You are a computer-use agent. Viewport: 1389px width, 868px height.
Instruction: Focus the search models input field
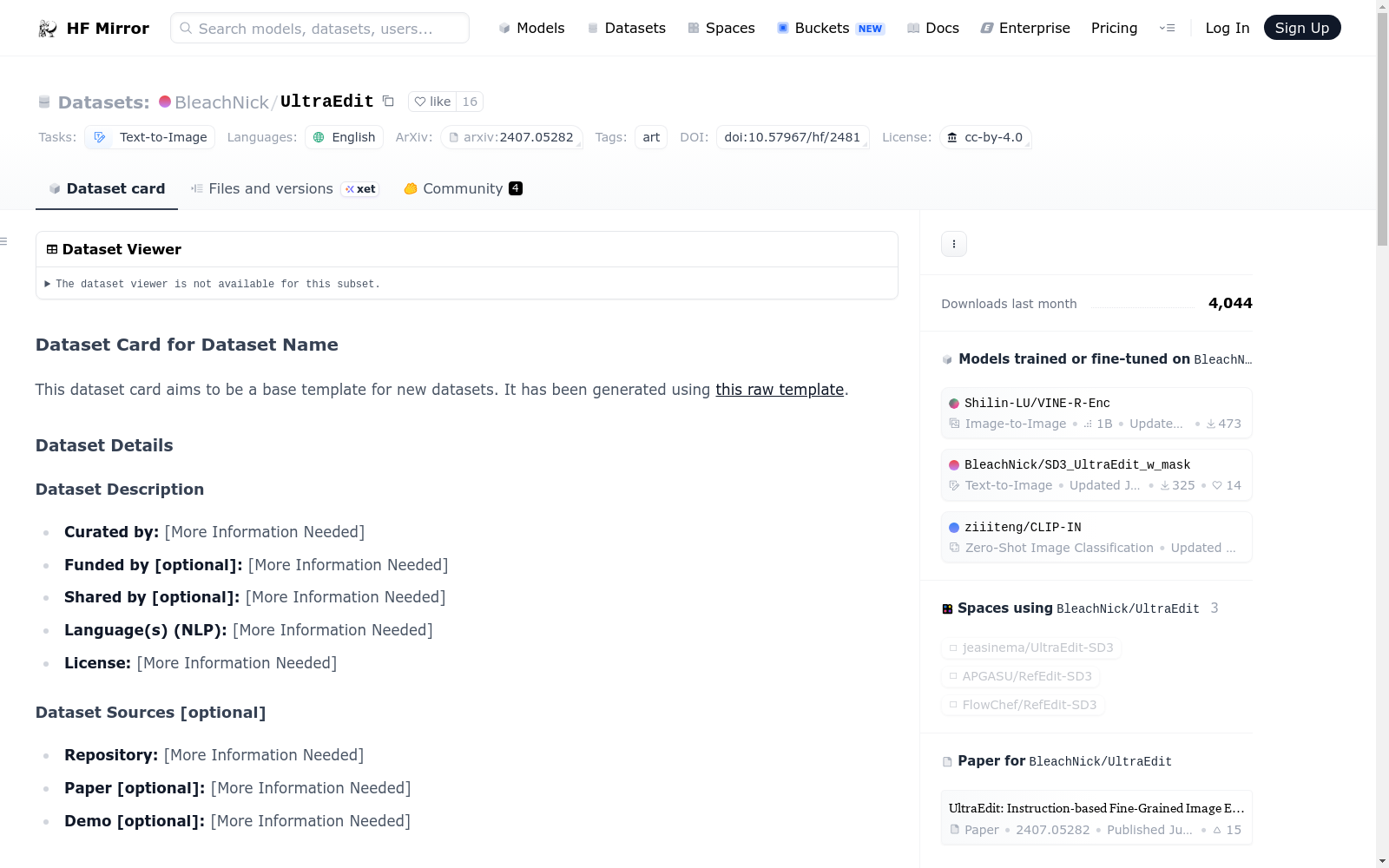pos(319,28)
